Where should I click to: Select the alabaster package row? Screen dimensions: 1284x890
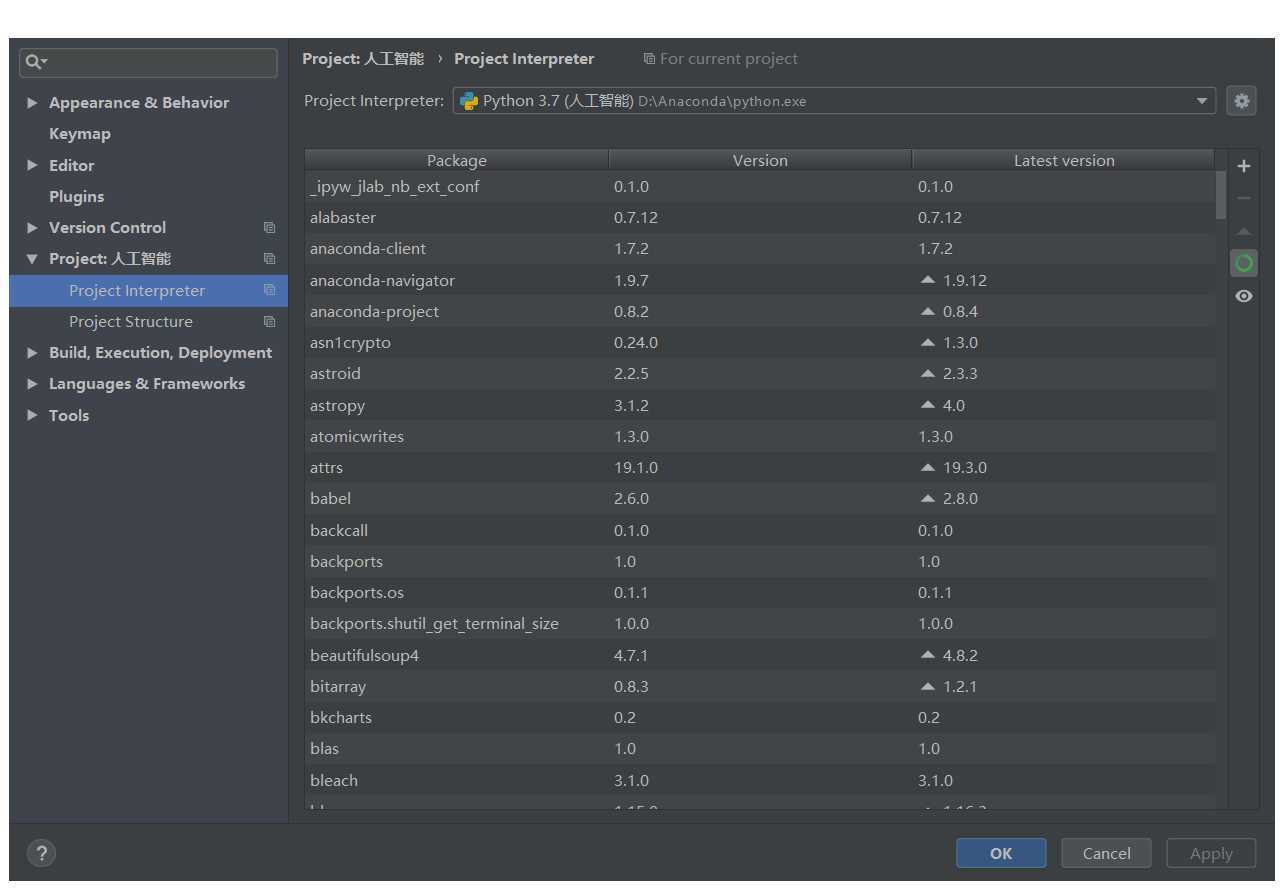point(760,218)
